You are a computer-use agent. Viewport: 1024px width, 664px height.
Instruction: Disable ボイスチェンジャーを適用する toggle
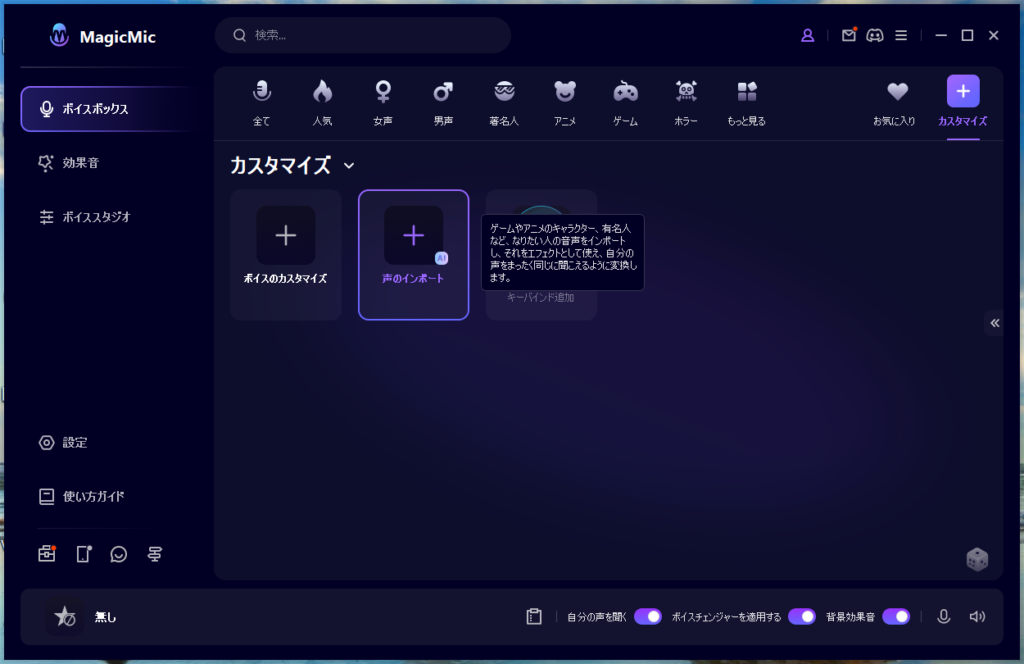tap(802, 616)
